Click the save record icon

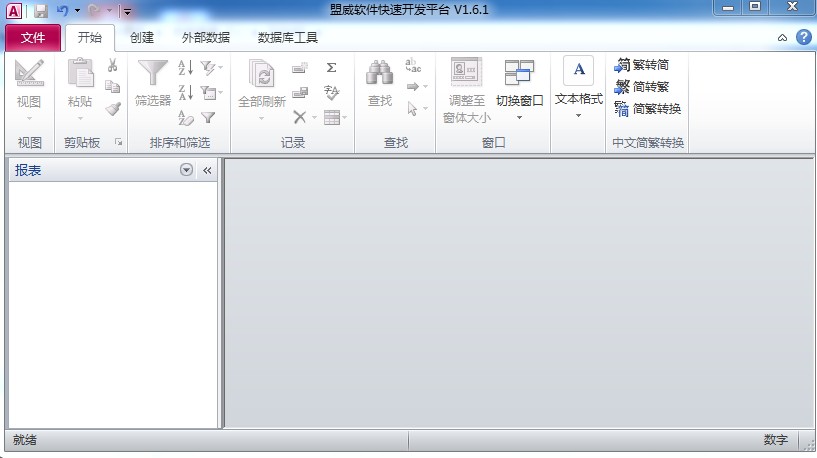[x=300, y=92]
